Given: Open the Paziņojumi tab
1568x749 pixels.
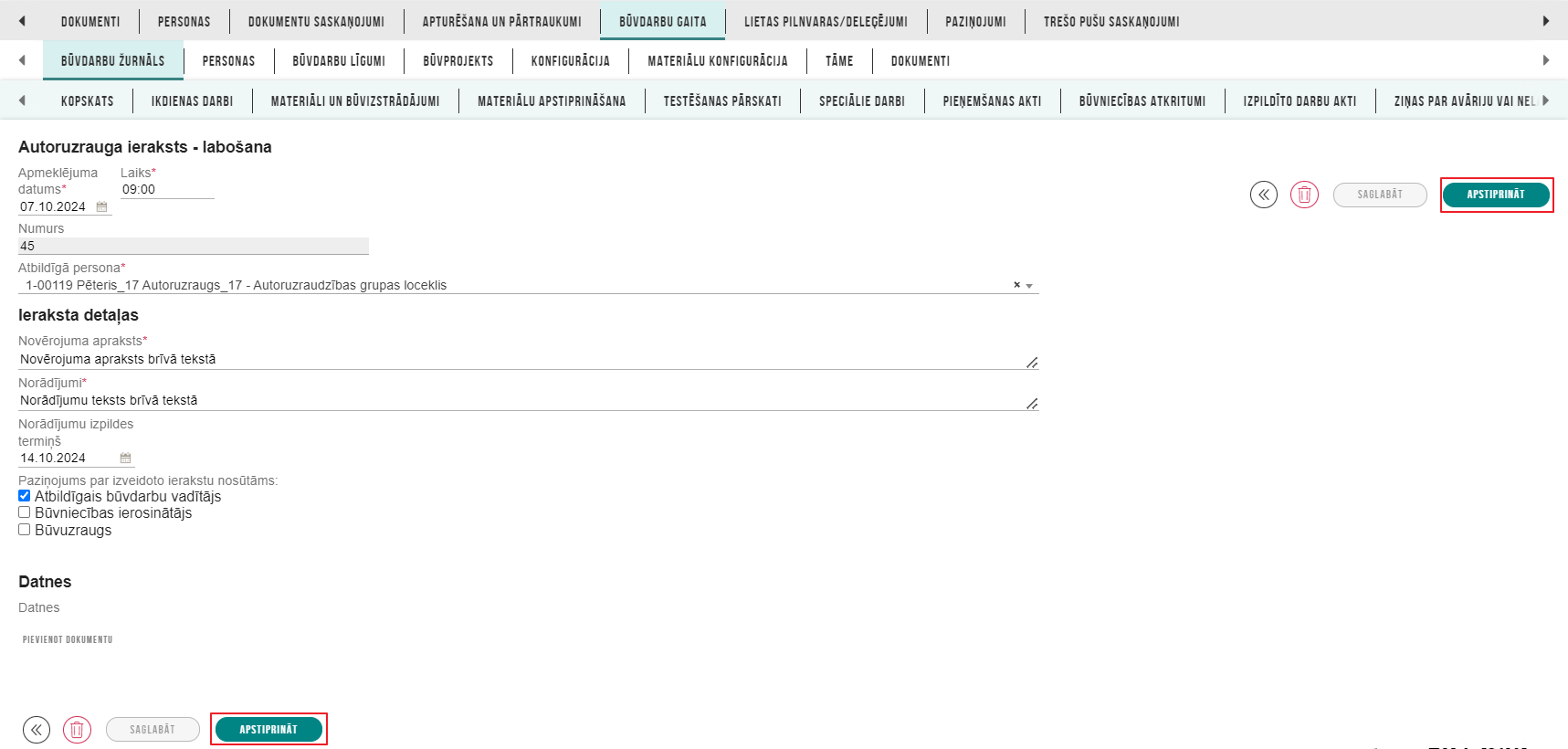Looking at the screenshot, I should 975,21.
